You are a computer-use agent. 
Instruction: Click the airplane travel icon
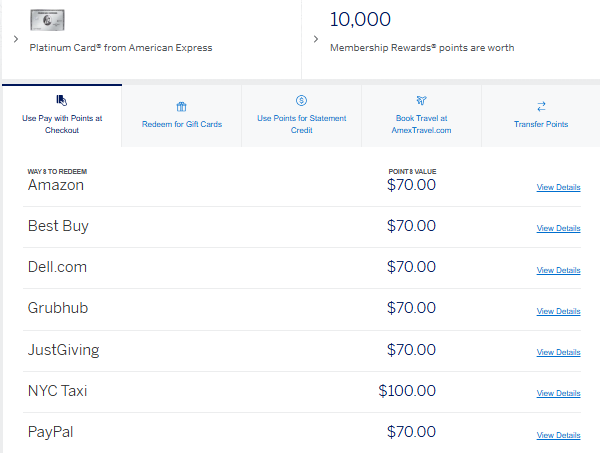coord(421,101)
